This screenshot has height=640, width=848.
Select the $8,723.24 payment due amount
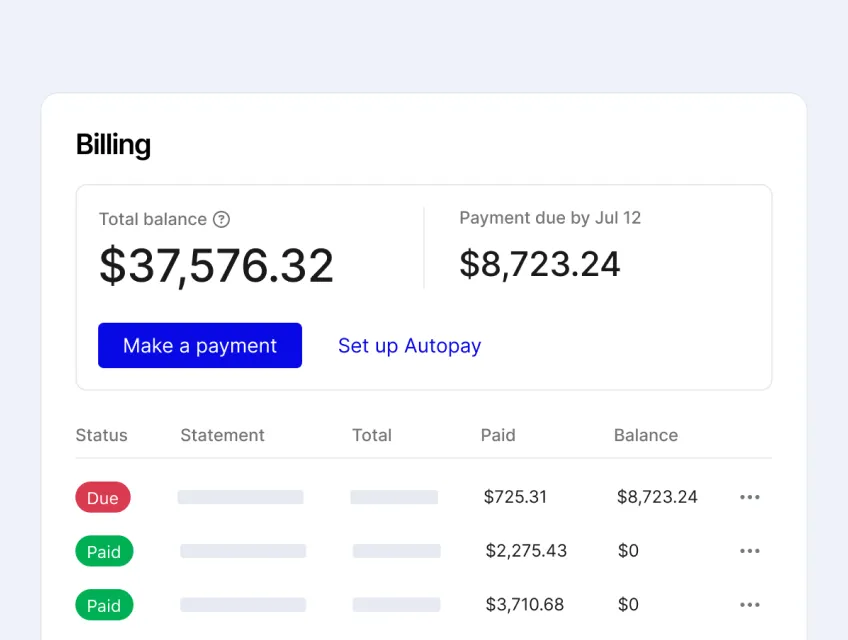540,263
